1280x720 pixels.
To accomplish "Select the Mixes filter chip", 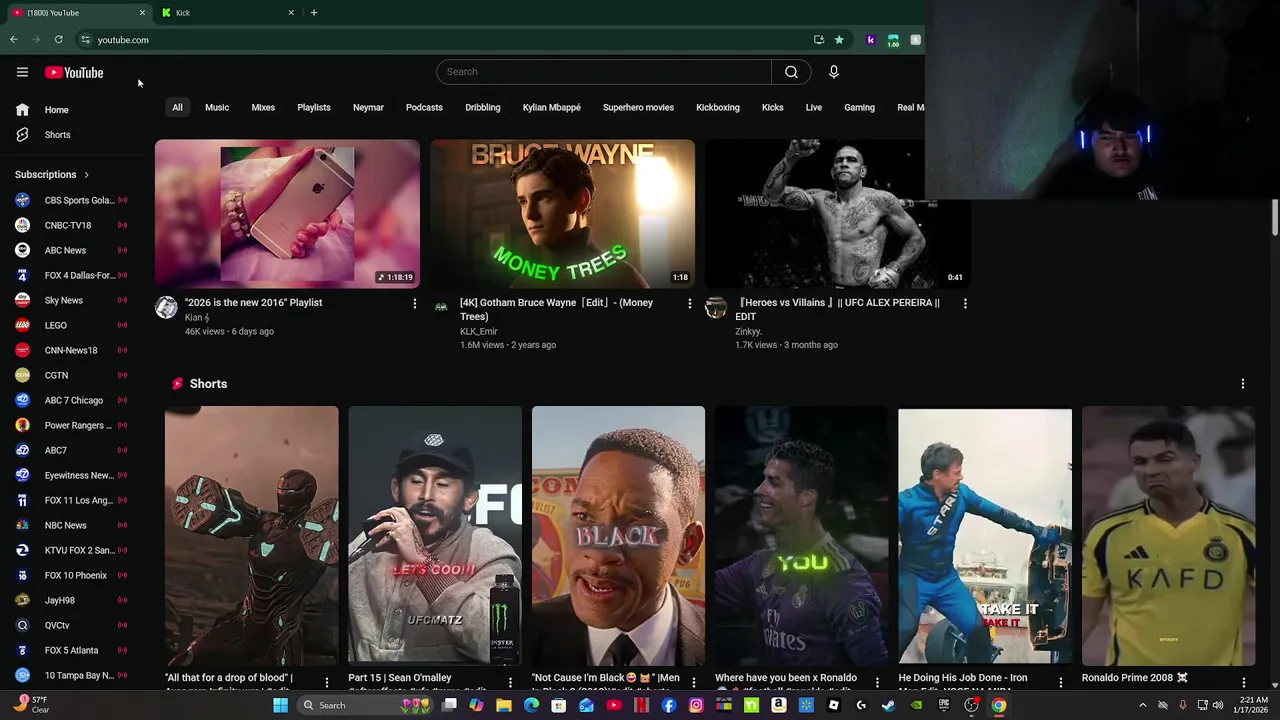I will click(x=263, y=108).
